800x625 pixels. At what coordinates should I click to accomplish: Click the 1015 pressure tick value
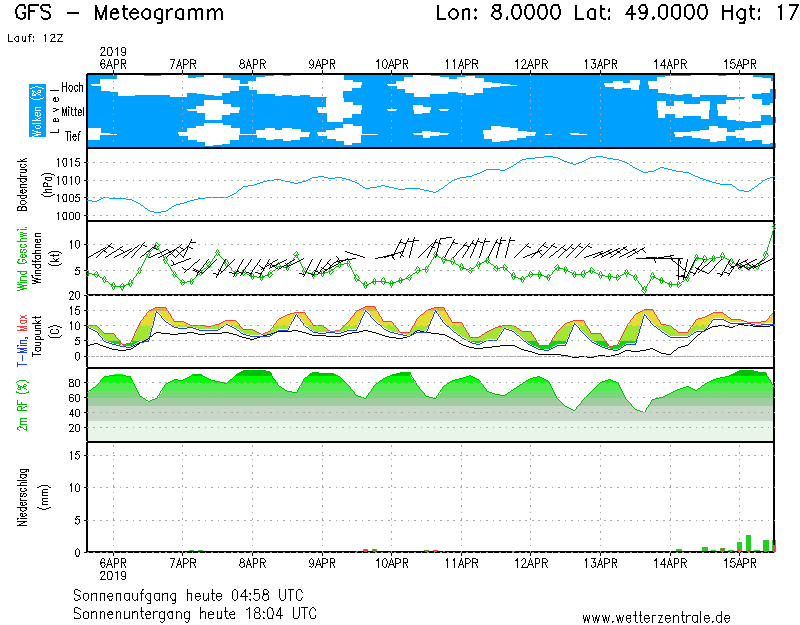point(70,162)
